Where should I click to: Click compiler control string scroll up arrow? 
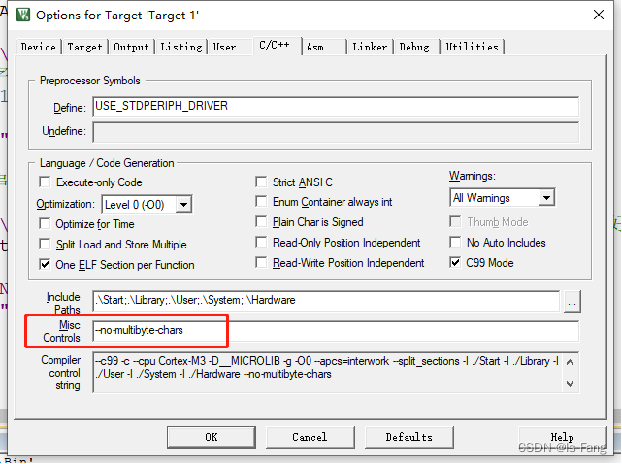pos(570,362)
